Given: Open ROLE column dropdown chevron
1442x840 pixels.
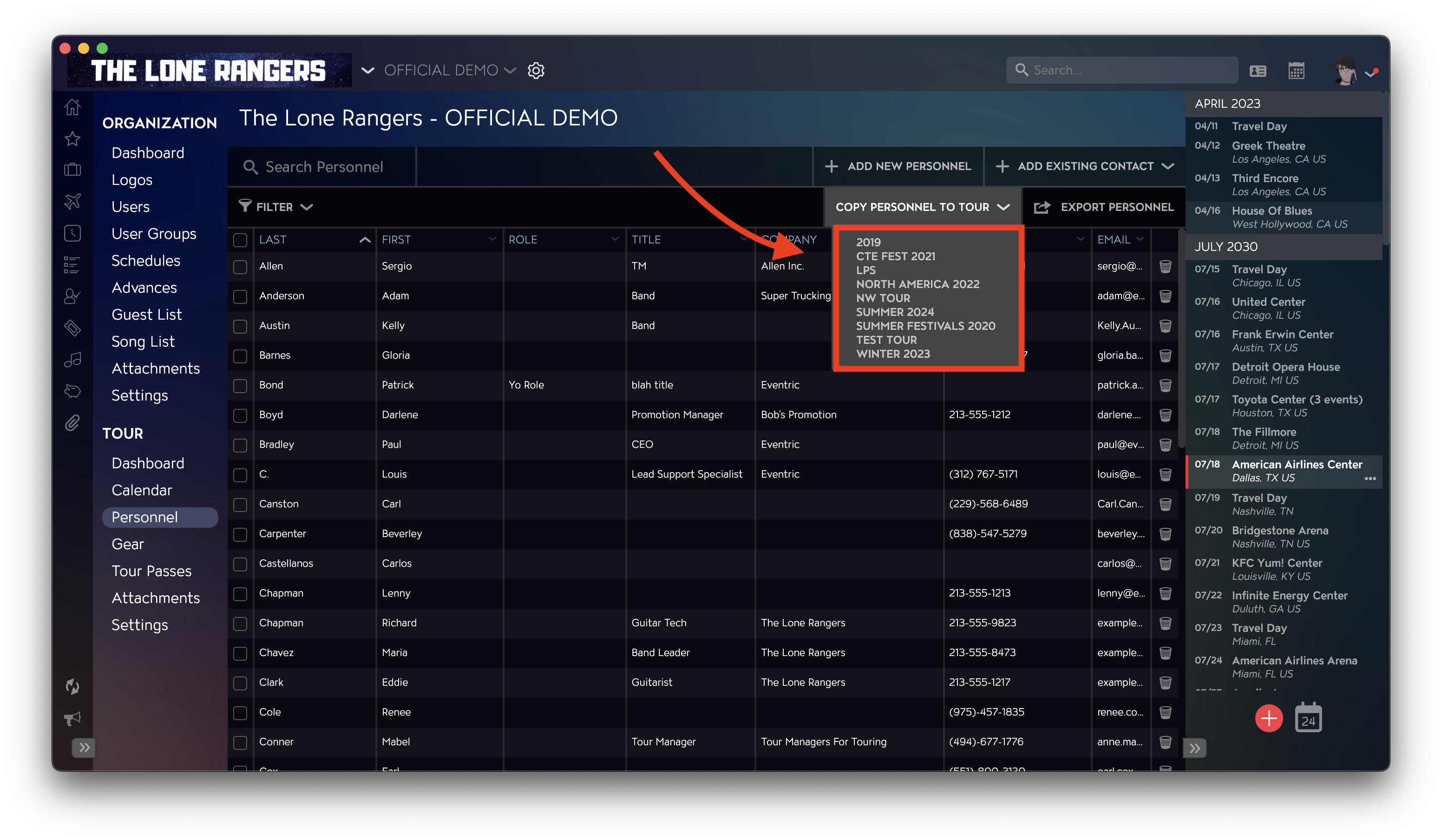Looking at the screenshot, I should pos(615,239).
